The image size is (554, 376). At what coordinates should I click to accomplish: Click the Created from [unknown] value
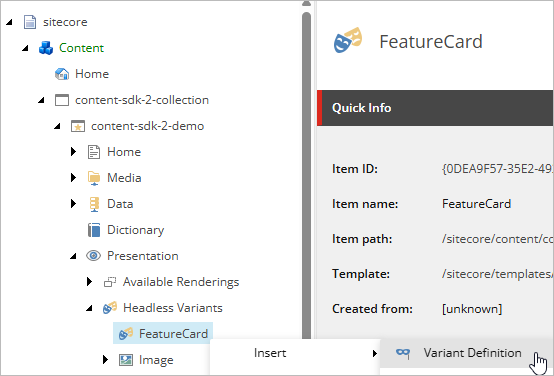(x=472, y=309)
